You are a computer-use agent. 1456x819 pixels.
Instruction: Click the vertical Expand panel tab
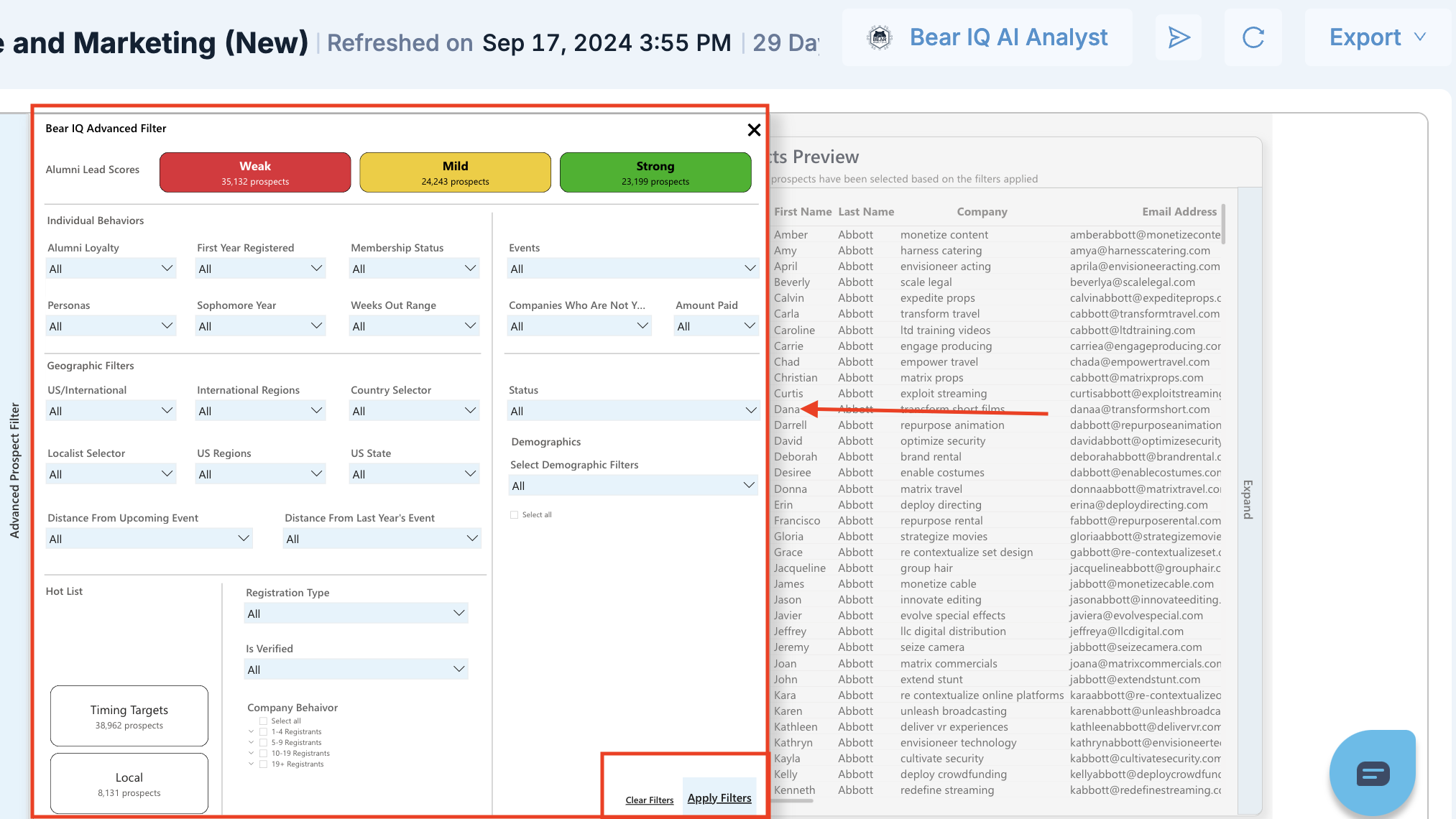(1248, 499)
